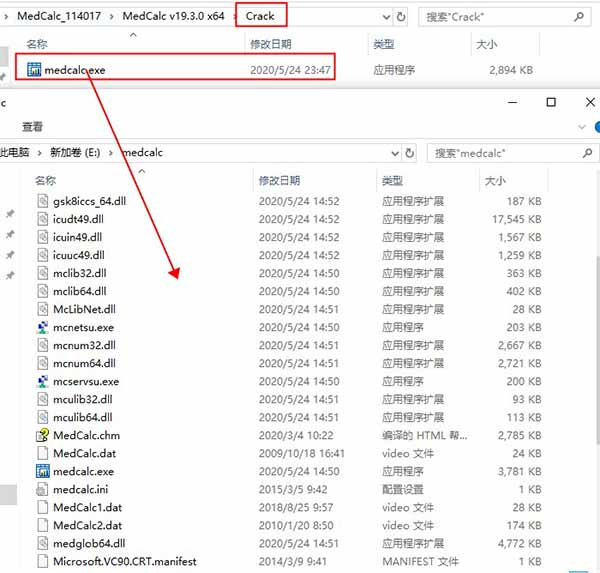Click the vertical scrollbar in medcalc window
Screen dimensions: 600x573
click(x=597, y=350)
